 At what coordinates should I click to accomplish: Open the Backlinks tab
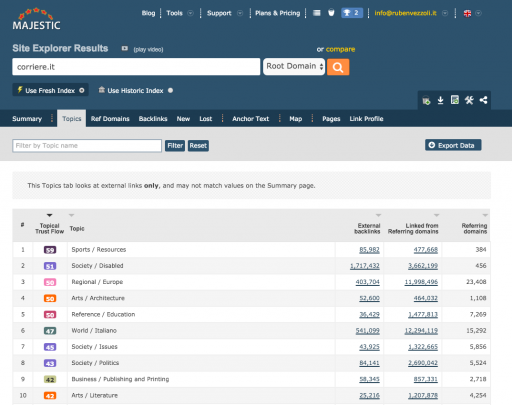click(153, 119)
